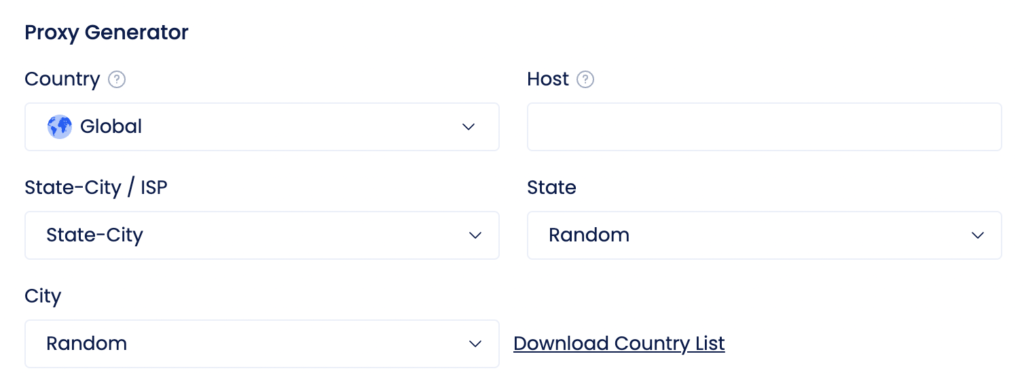Click the Country field label
1024x373 pixels.
pos(62,80)
